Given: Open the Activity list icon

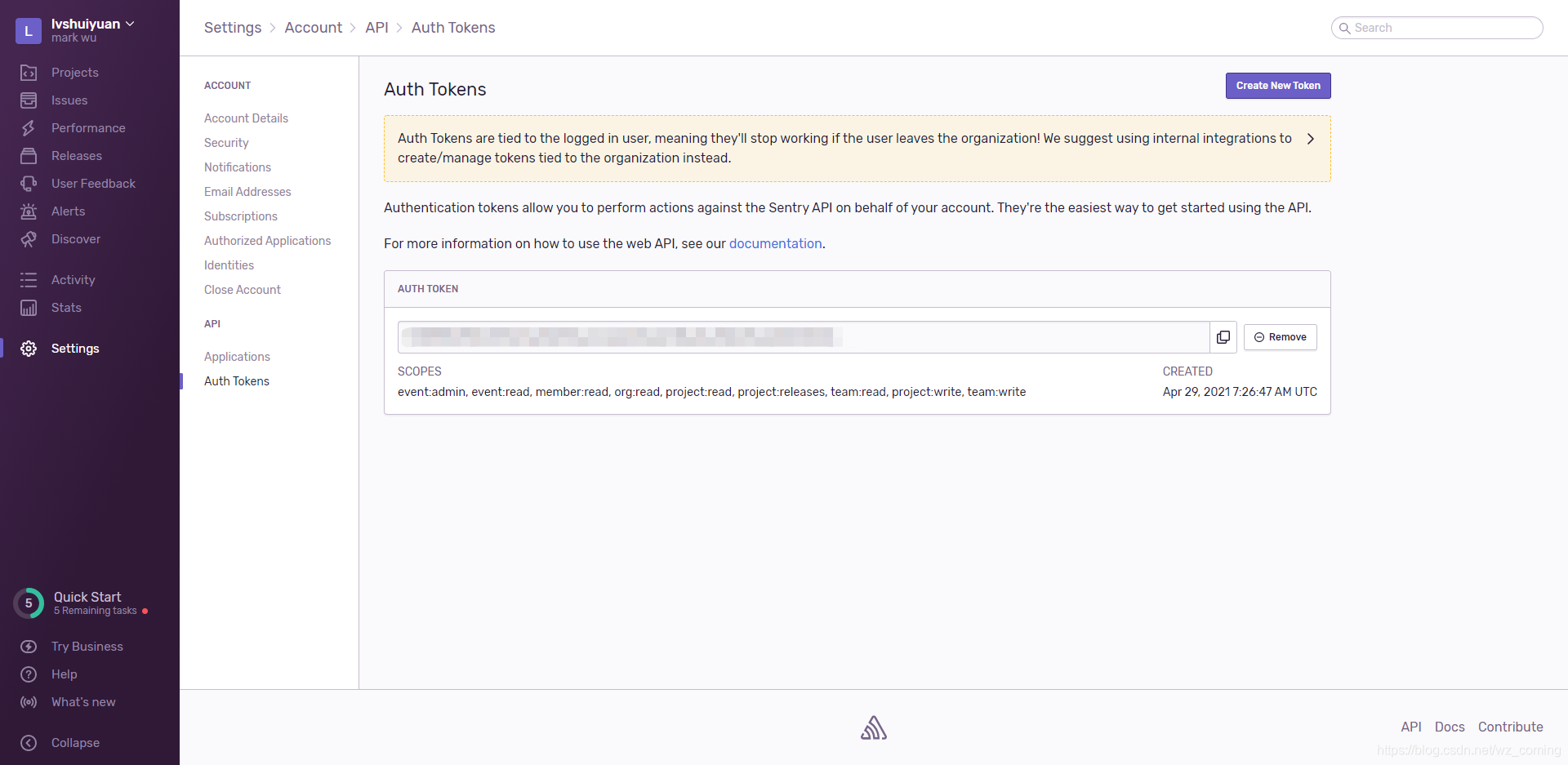Looking at the screenshot, I should (29, 280).
